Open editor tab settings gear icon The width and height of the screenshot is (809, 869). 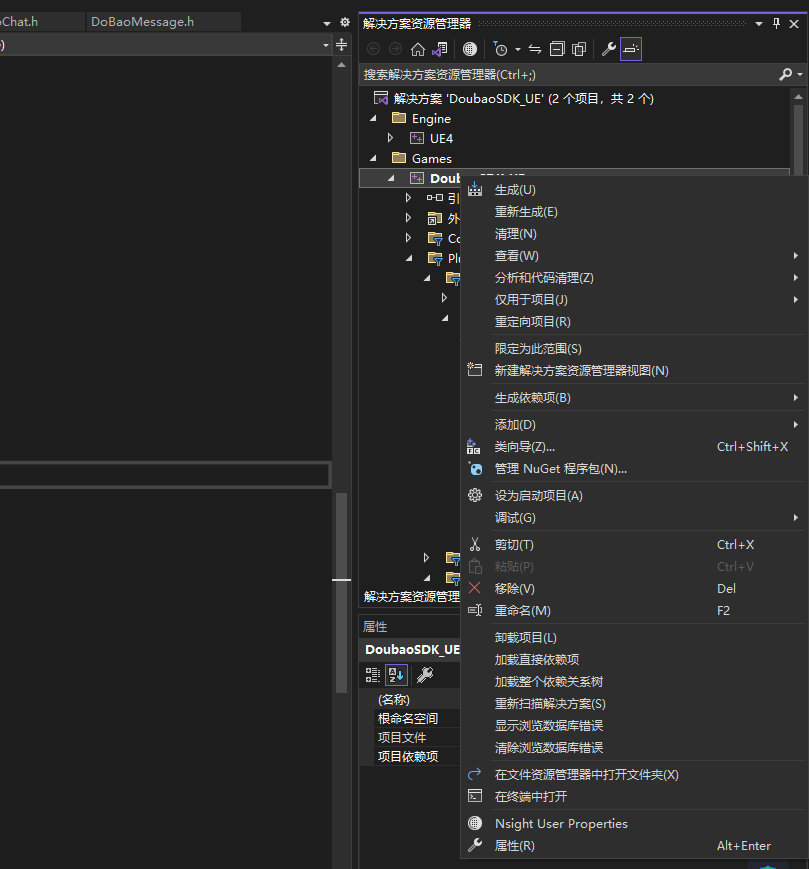(345, 22)
